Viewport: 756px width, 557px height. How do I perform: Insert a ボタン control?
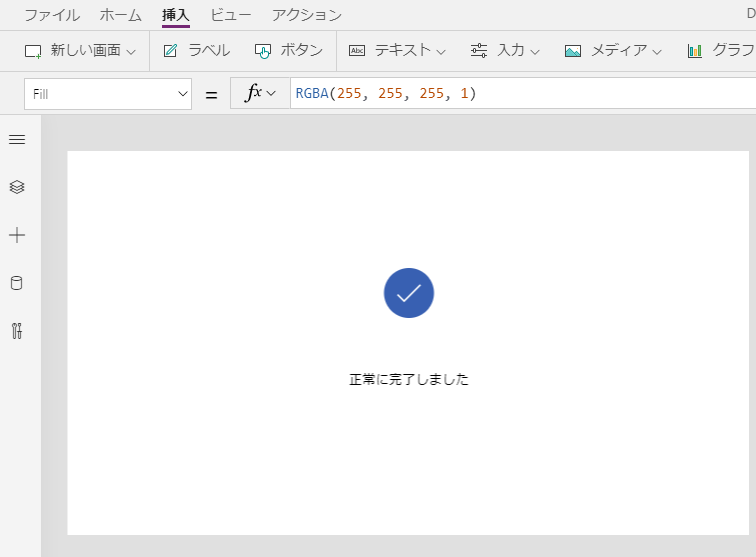[289, 51]
